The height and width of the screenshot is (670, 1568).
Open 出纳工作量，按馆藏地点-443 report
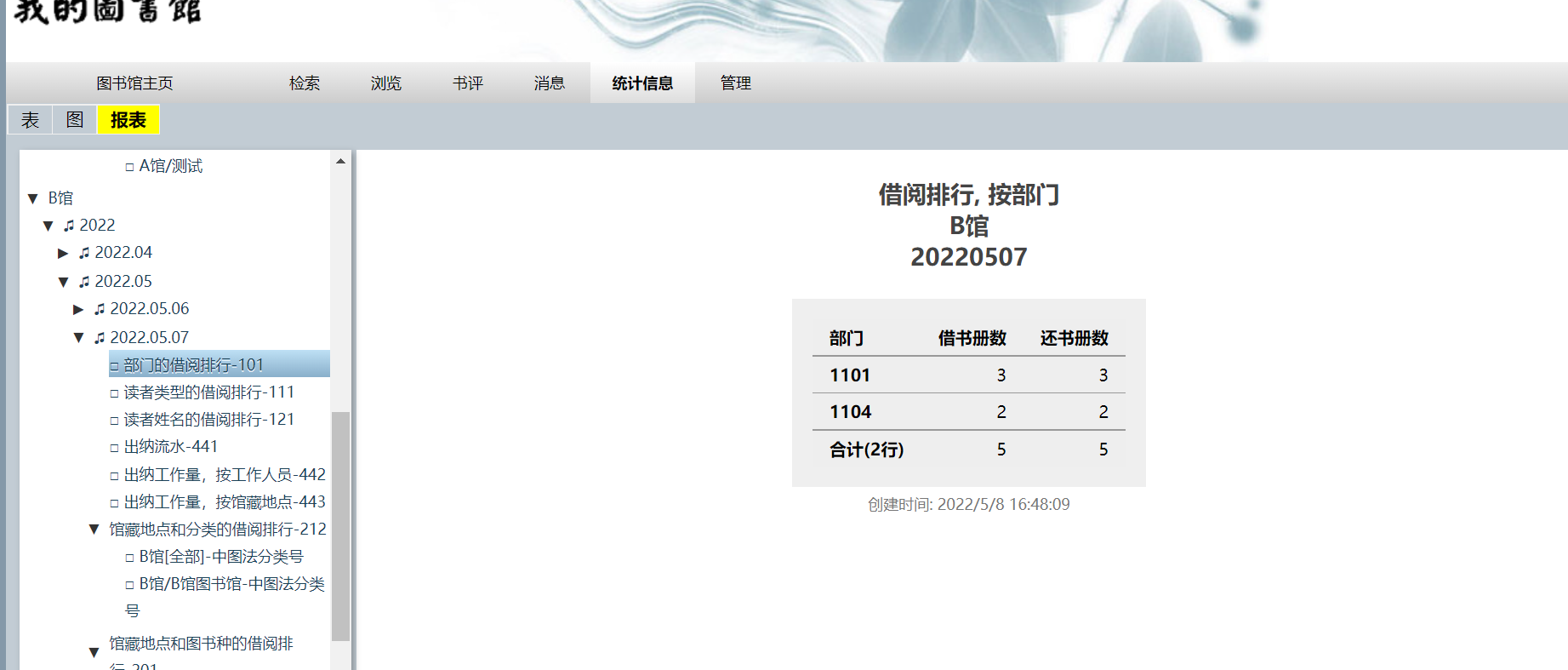(225, 502)
